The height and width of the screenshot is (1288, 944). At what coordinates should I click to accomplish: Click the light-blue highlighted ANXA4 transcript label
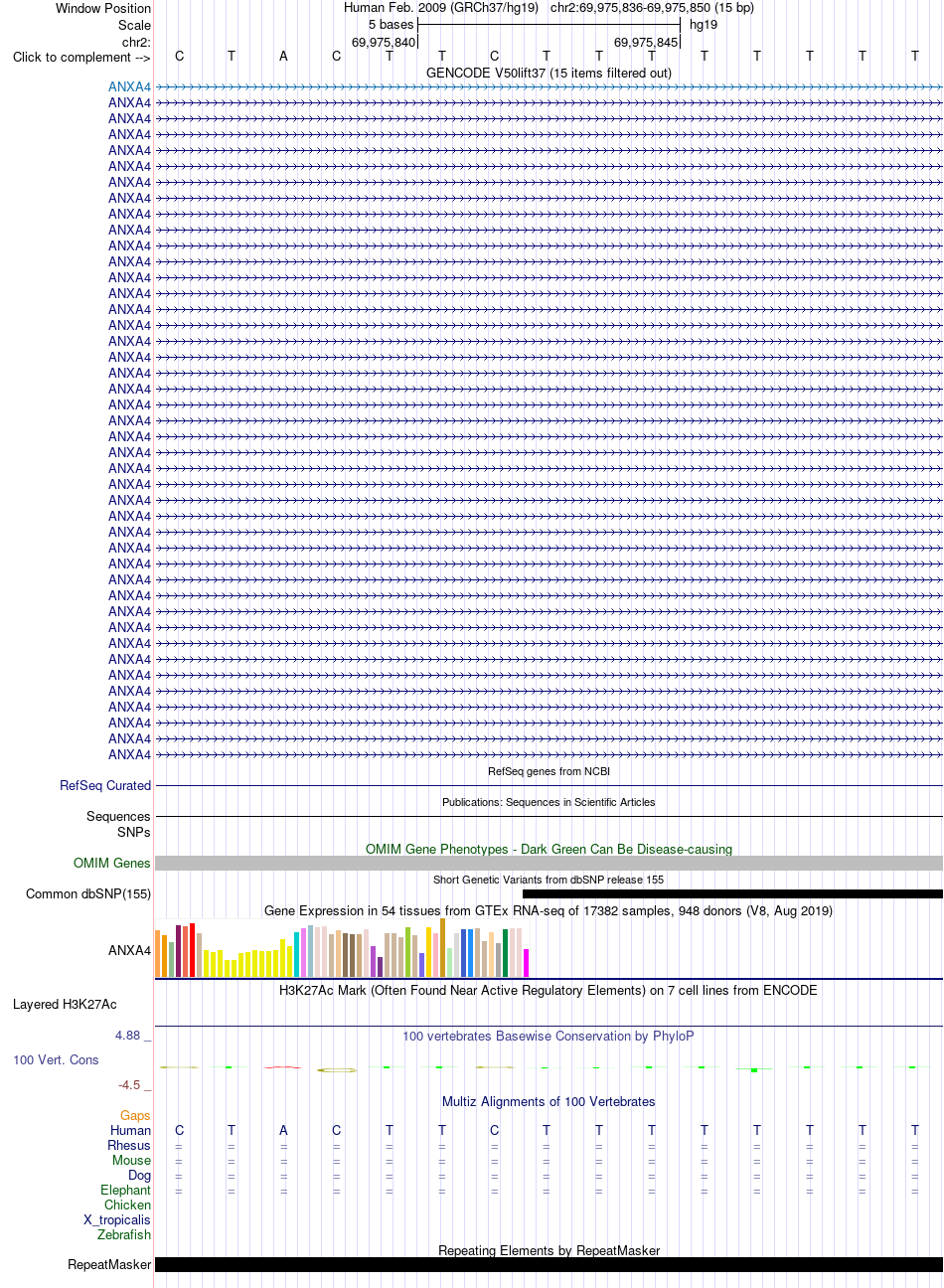click(130, 86)
